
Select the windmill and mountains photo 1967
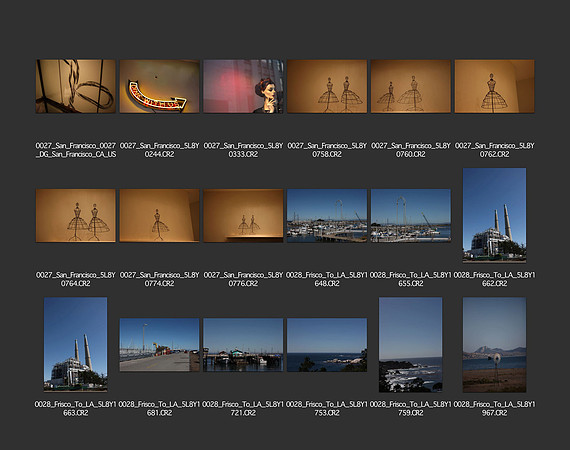pyautogui.click(x=494, y=345)
